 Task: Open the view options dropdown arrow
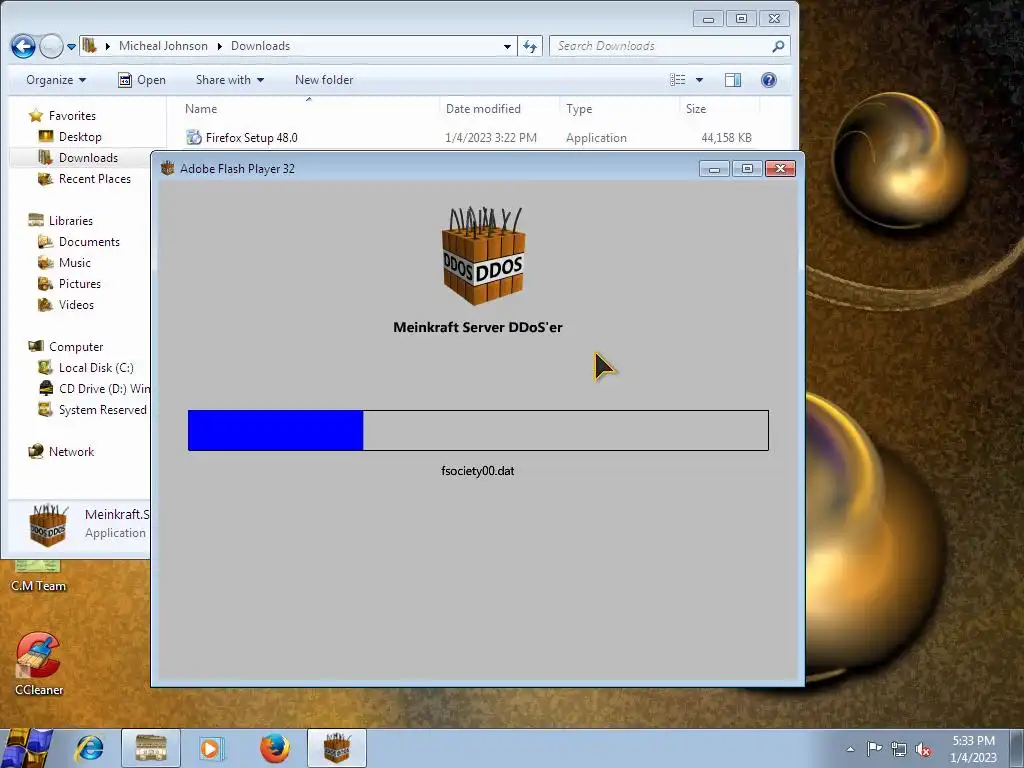tap(699, 80)
